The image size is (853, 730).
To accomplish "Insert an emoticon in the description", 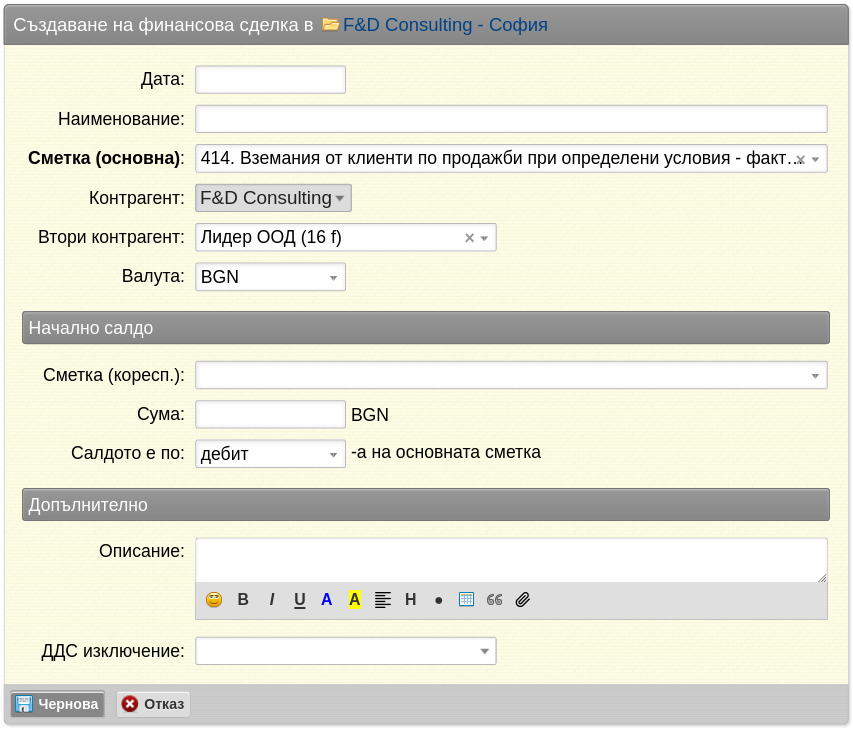I will [214, 599].
